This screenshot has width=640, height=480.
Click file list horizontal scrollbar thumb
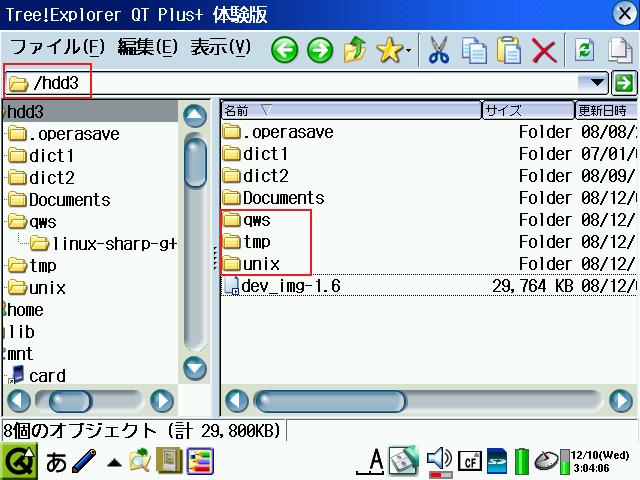coord(331,401)
